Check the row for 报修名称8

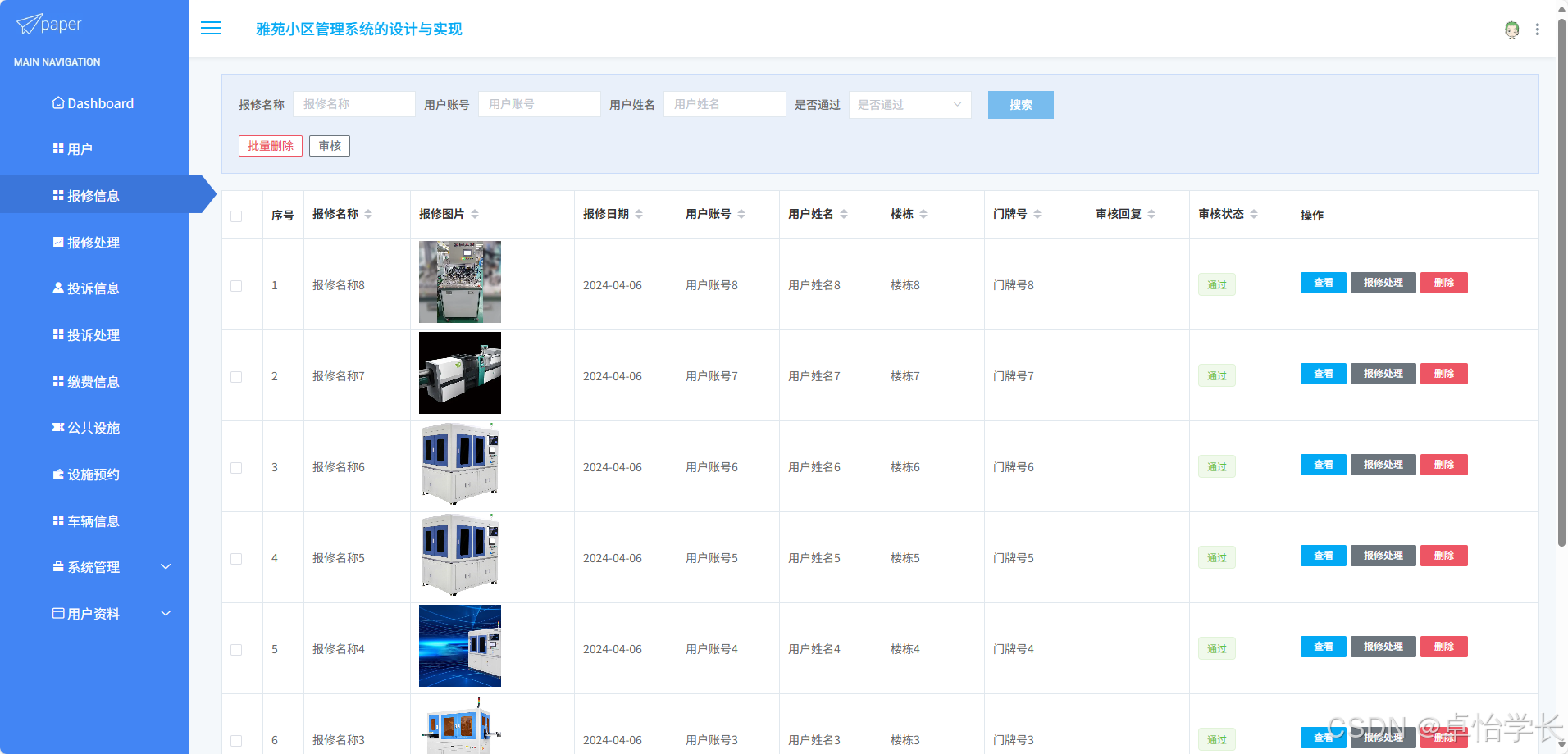click(x=236, y=286)
